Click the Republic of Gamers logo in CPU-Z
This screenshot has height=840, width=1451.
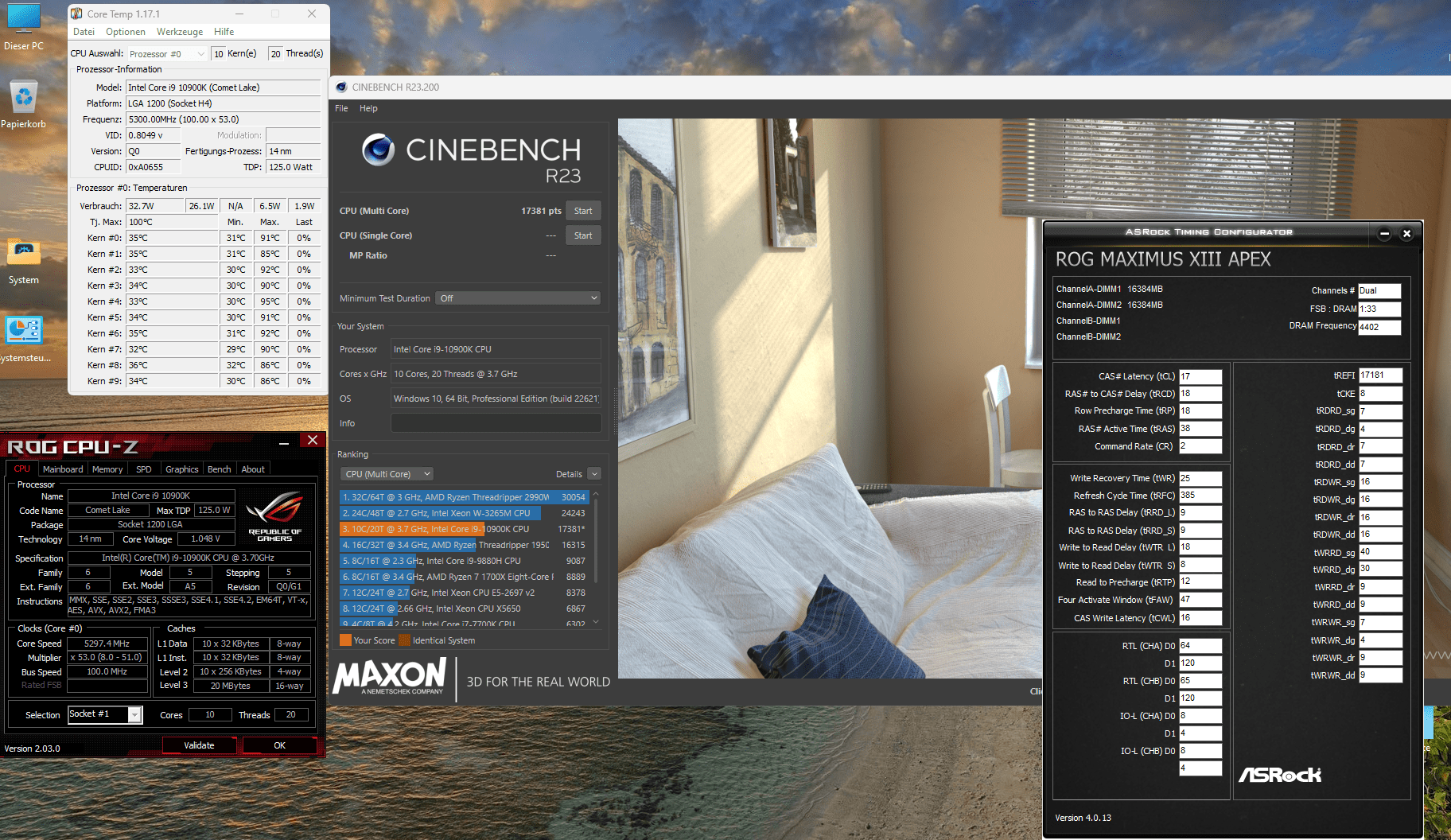pyautogui.click(x=274, y=516)
